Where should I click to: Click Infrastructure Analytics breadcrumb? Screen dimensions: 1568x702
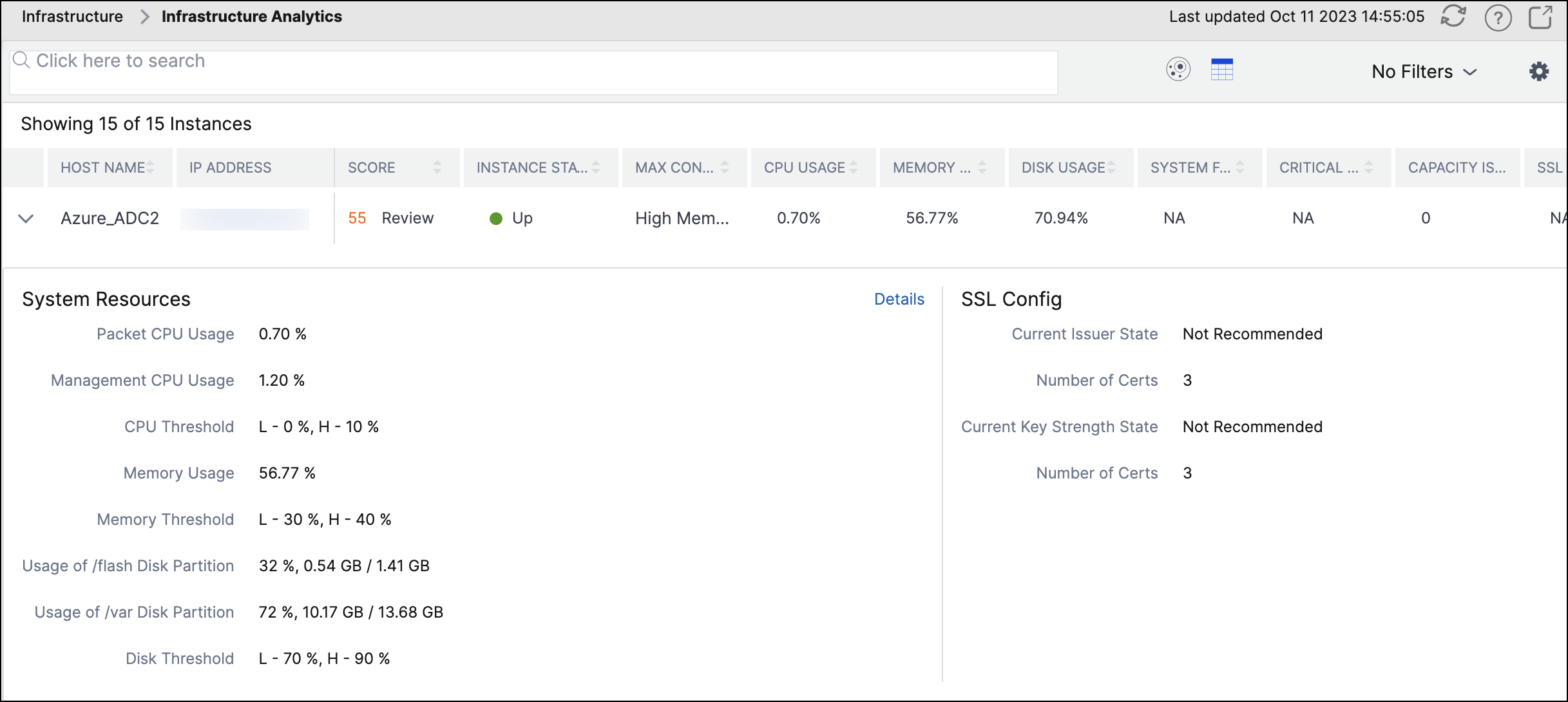tap(252, 16)
